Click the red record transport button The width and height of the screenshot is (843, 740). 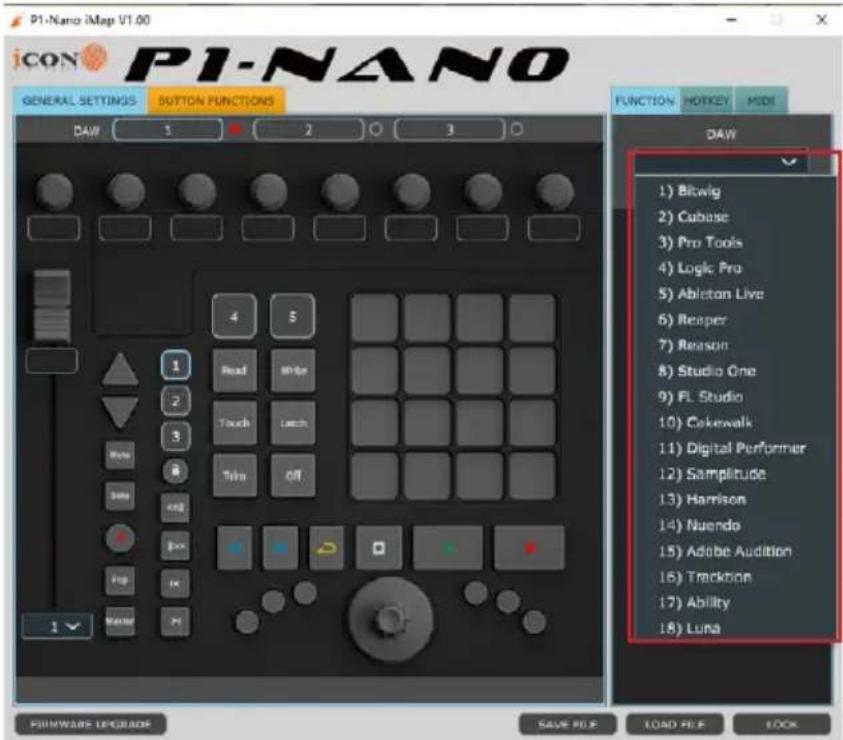click(x=530, y=548)
